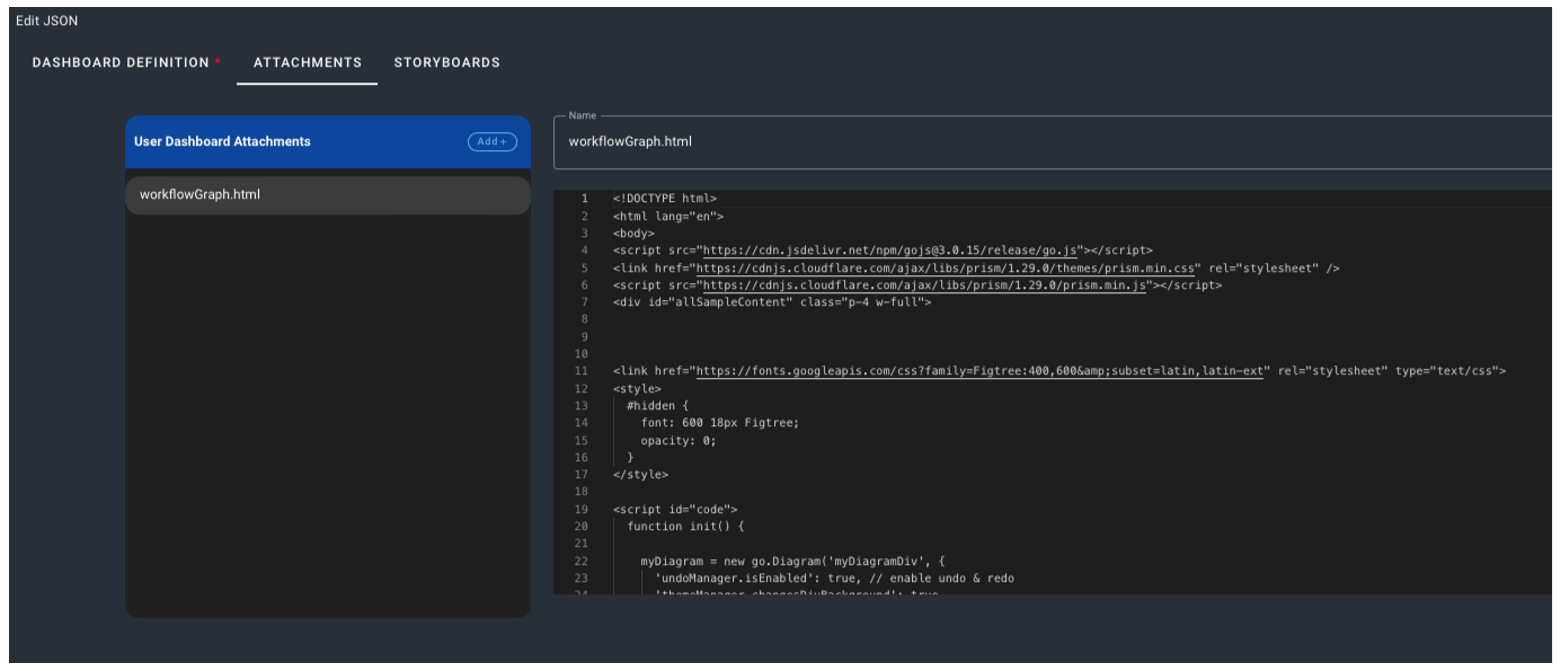Place cursor on the opacity: 0 line
Viewport: 1562px width, 671px height.
(x=679, y=440)
